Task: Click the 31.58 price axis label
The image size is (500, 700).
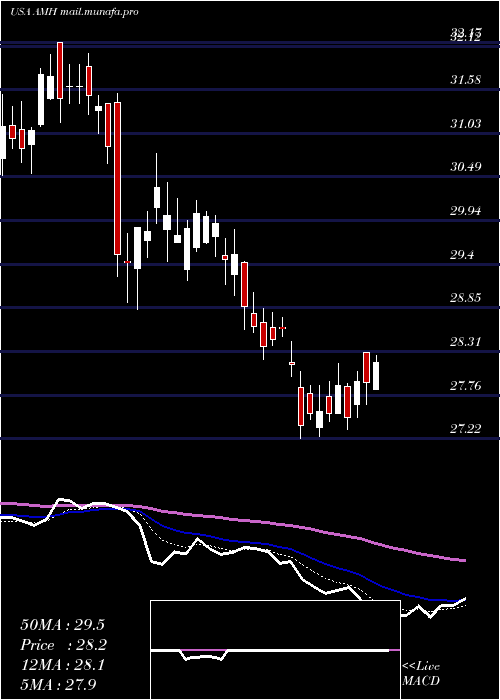Action: tap(466, 80)
